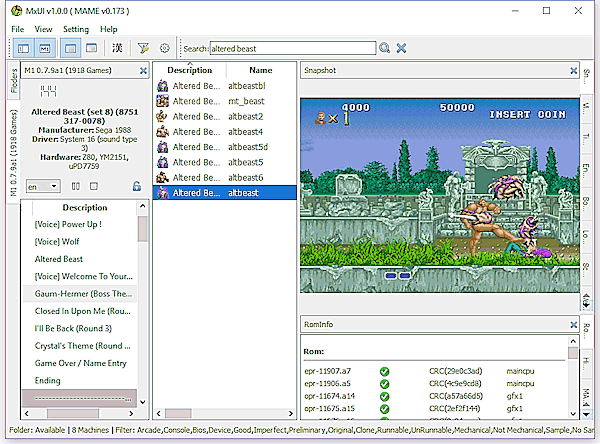Click the magnifier search icon
This screenshot has height=444, width=600.
click(385, 48)
